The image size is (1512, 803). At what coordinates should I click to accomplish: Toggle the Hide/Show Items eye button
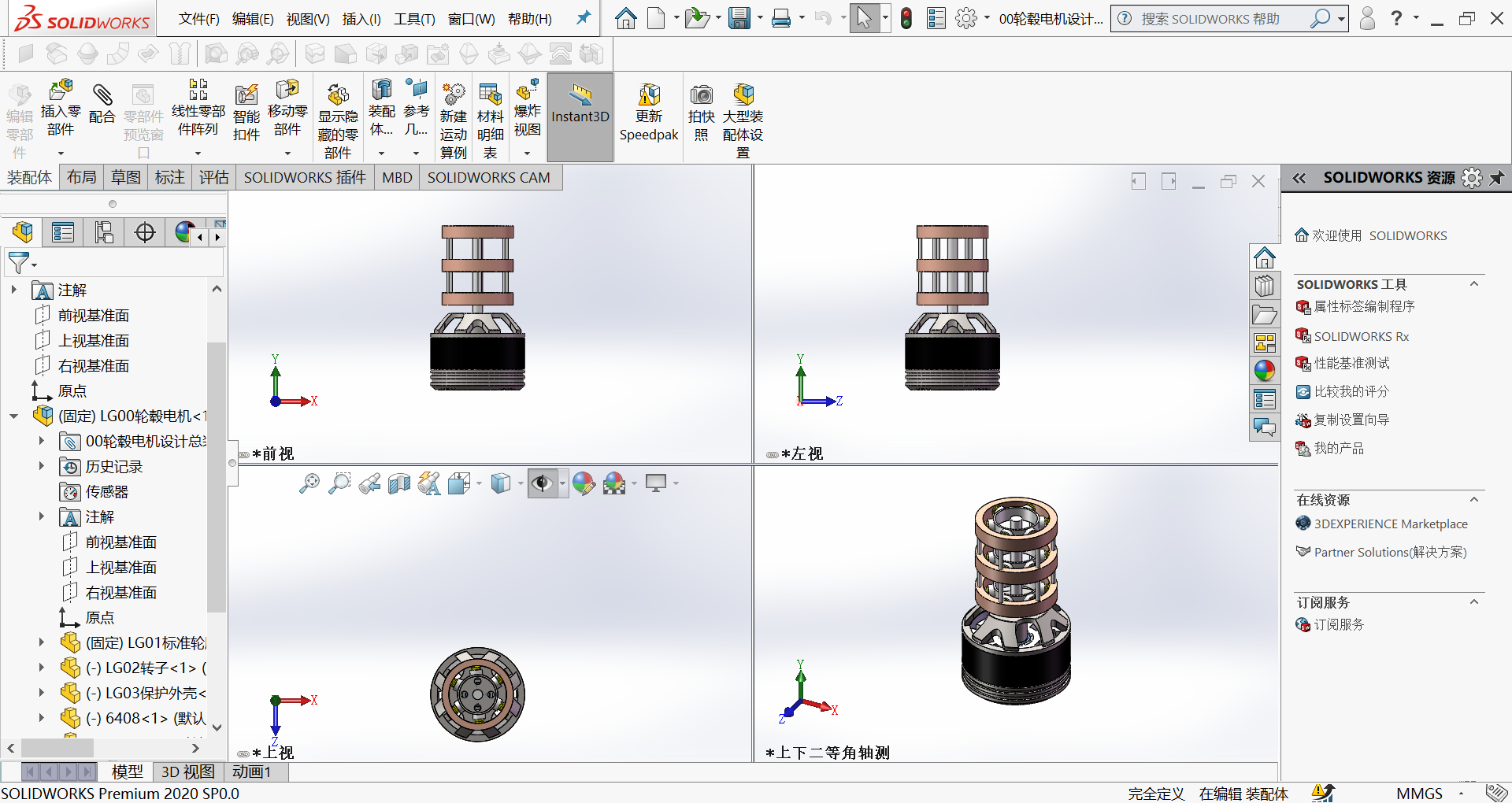pos(542,483)
